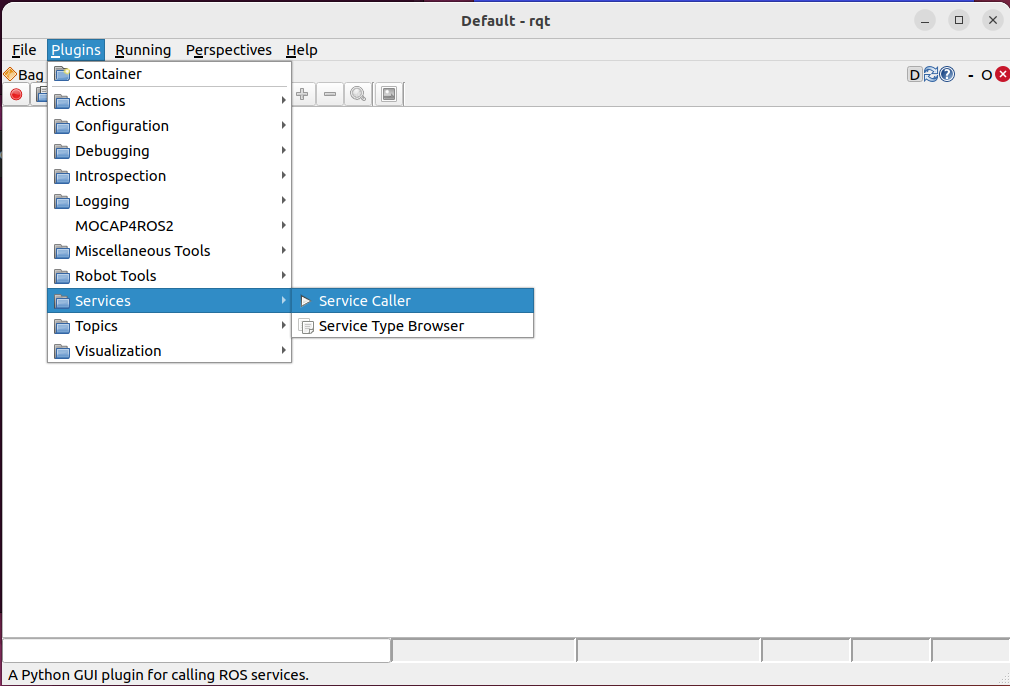Click the bottom-left progress bar field
The image size is (1010, 686).
(196, 651)
